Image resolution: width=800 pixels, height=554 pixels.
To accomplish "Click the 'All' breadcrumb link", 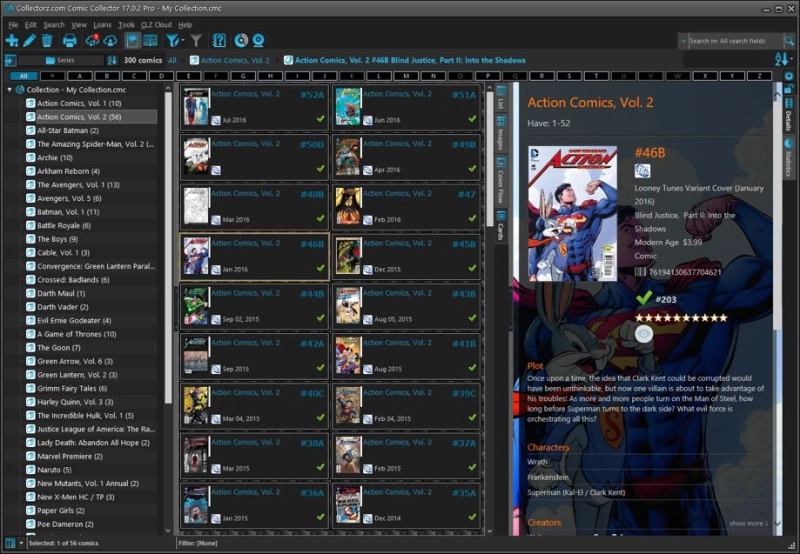I will [x=172, y=61].
